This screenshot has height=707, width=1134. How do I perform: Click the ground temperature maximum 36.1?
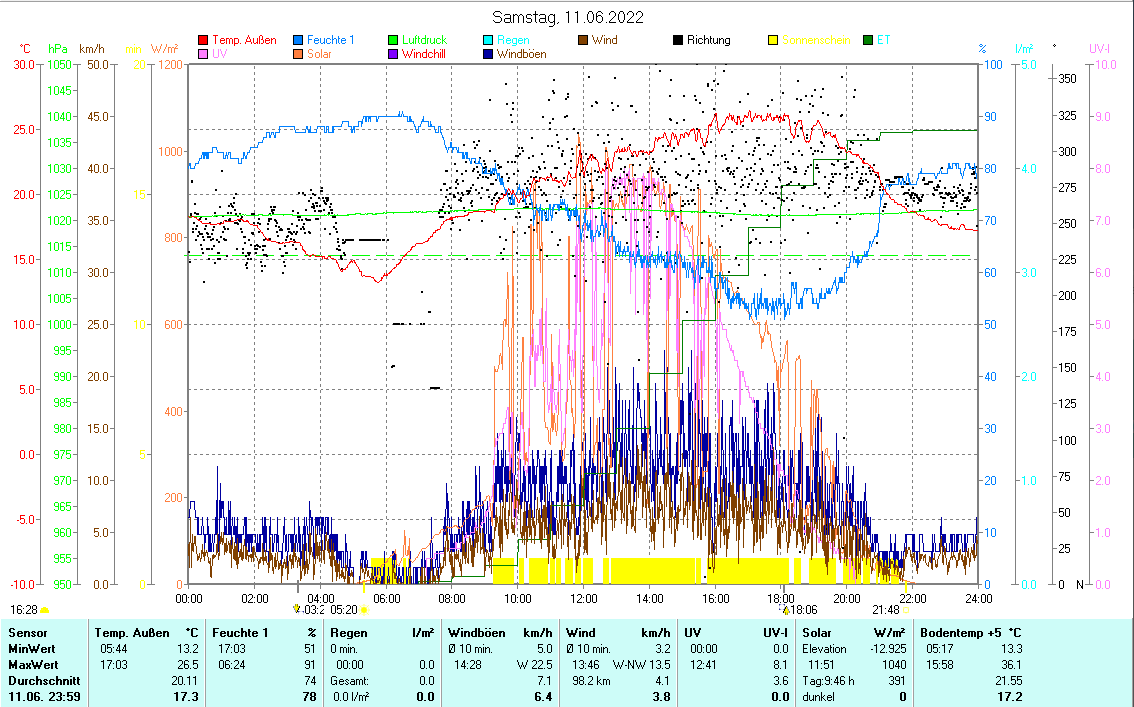[1011, 665]
